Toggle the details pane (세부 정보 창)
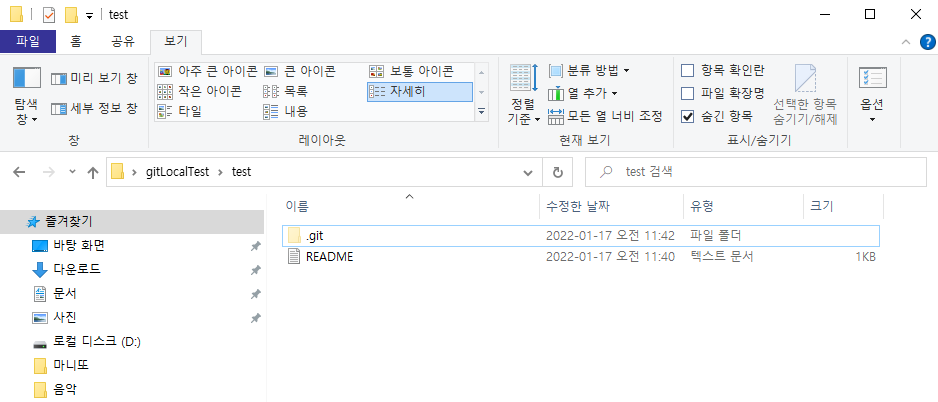The image size is (938, 402). 94,109
